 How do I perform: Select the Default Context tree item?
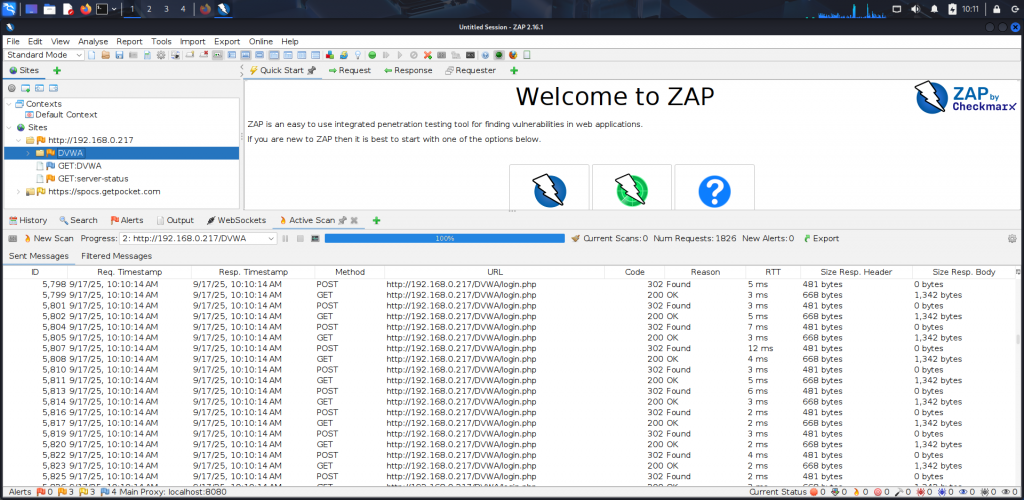pos(61,115)
